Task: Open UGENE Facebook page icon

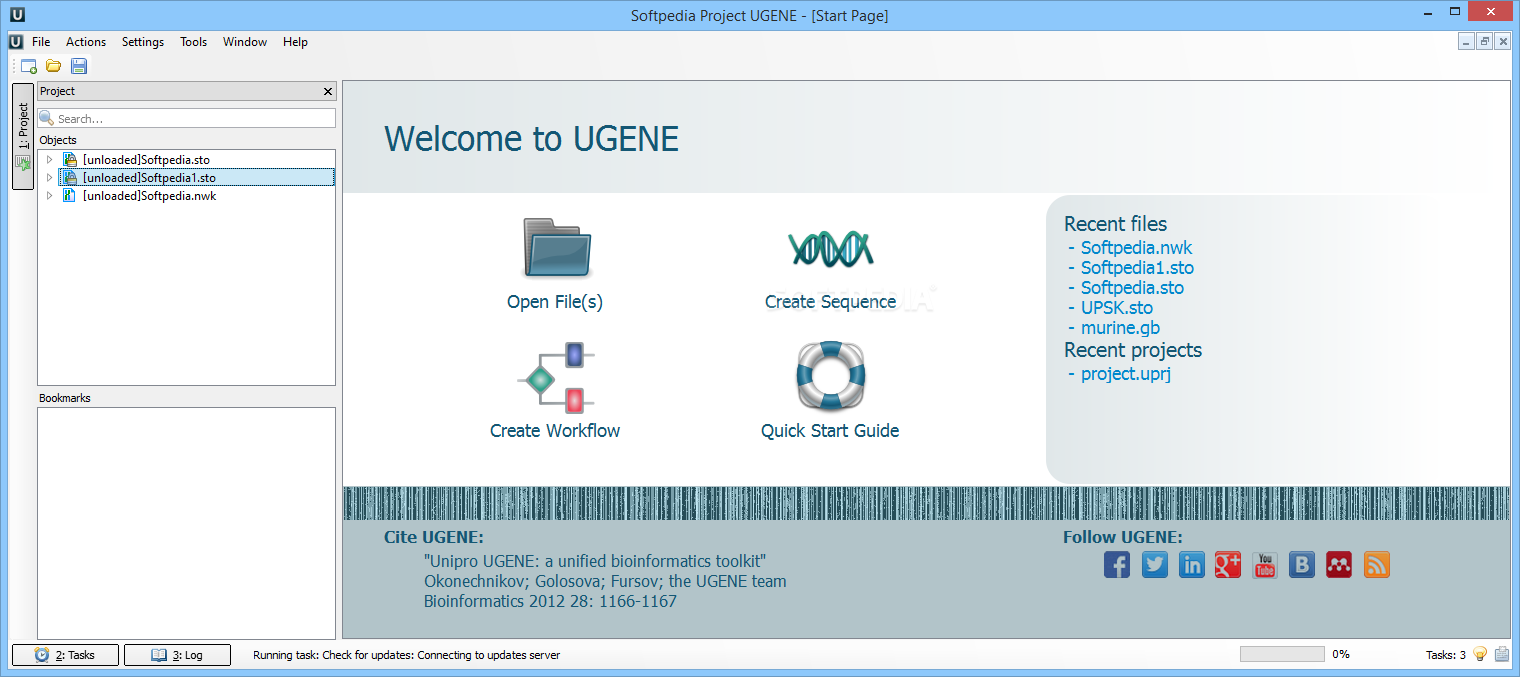Action: pos(1117,565)
